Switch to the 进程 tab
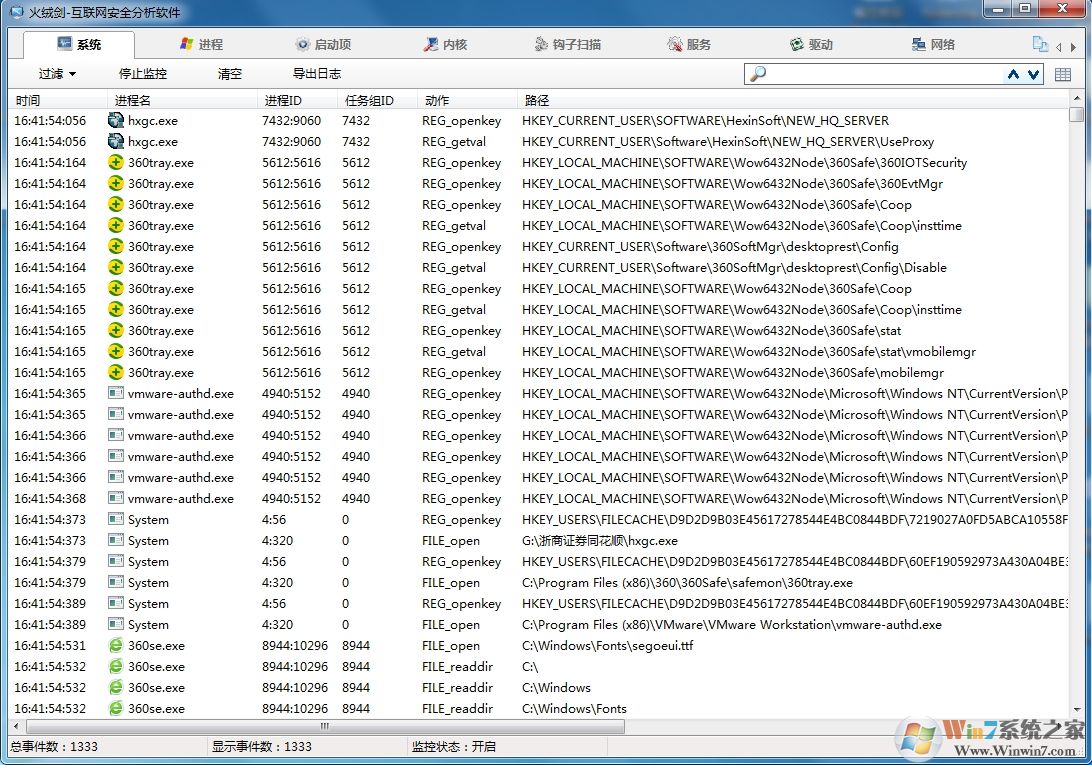1092x765 pixels. 201,44
